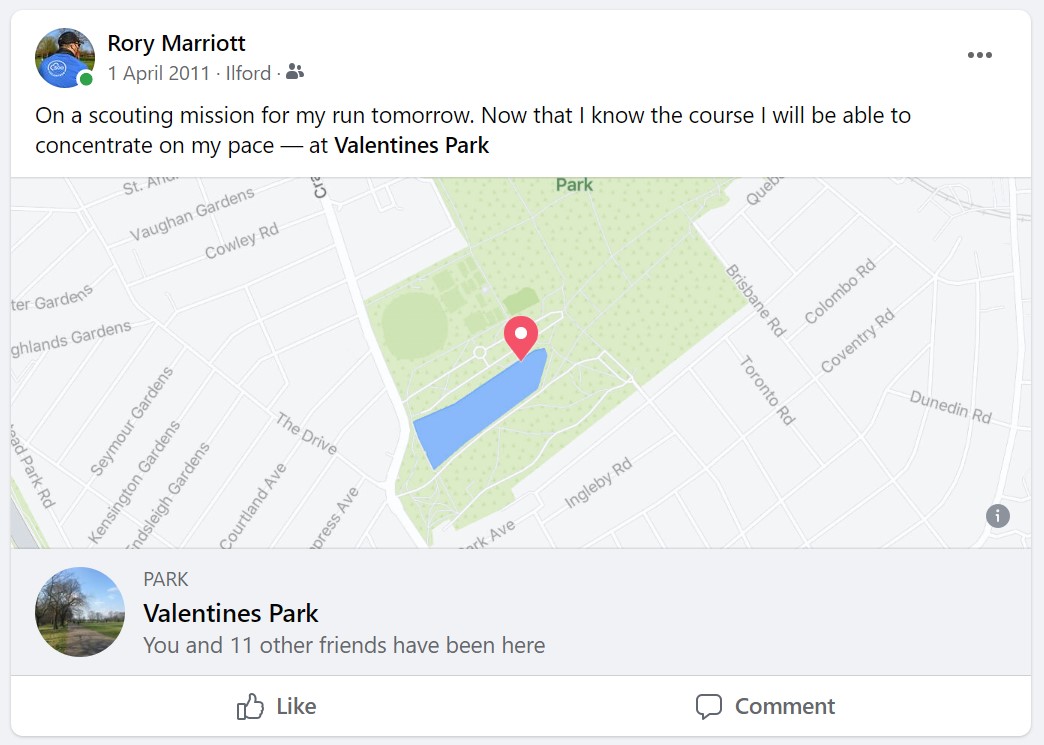1044x745 pixels.
Task: Open the Valentines Park photo thumbnail
Action: [x=80, y=612]
